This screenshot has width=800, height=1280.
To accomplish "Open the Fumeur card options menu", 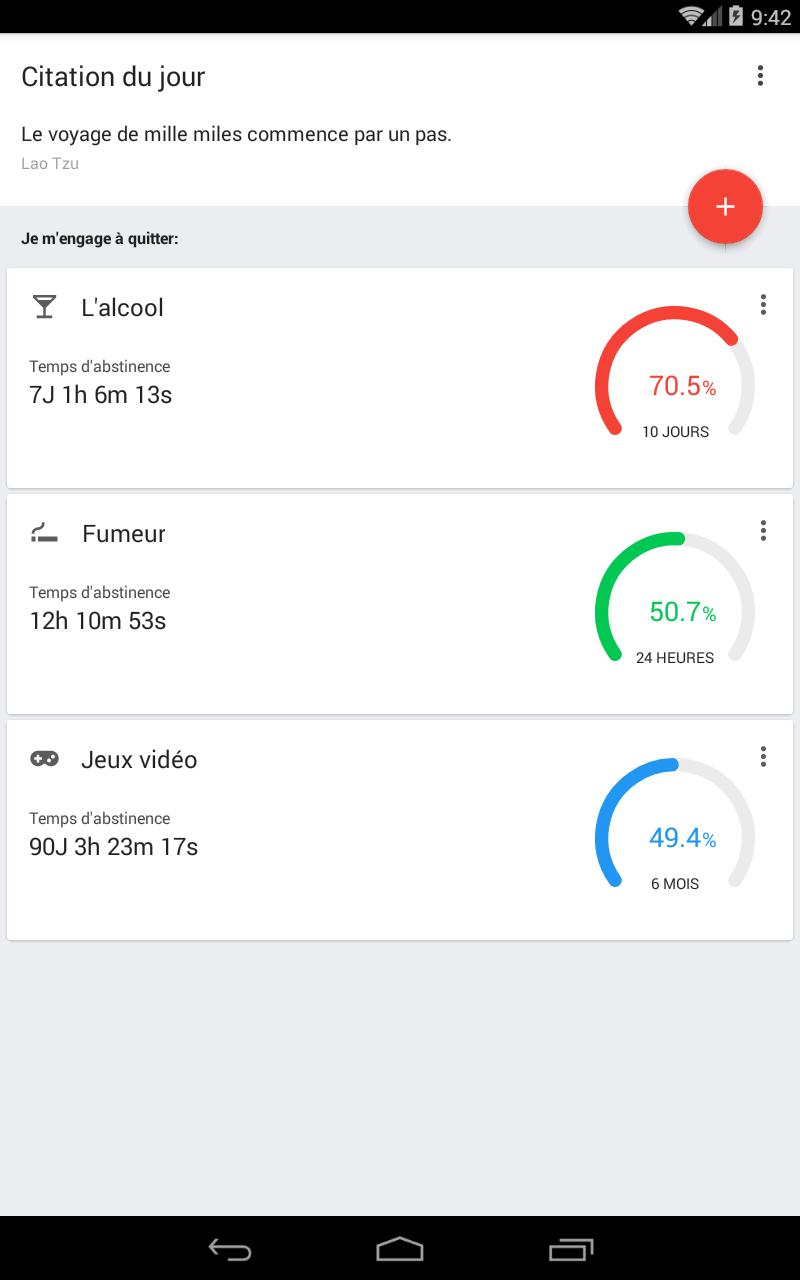I will (x=763, y=531).
